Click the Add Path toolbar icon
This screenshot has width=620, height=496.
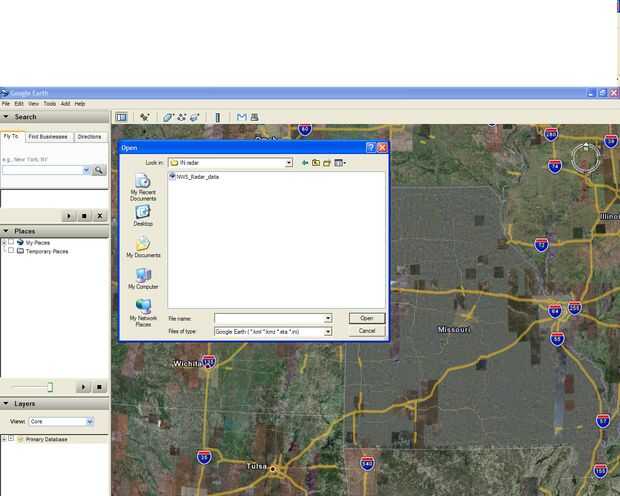coord(181,117)
